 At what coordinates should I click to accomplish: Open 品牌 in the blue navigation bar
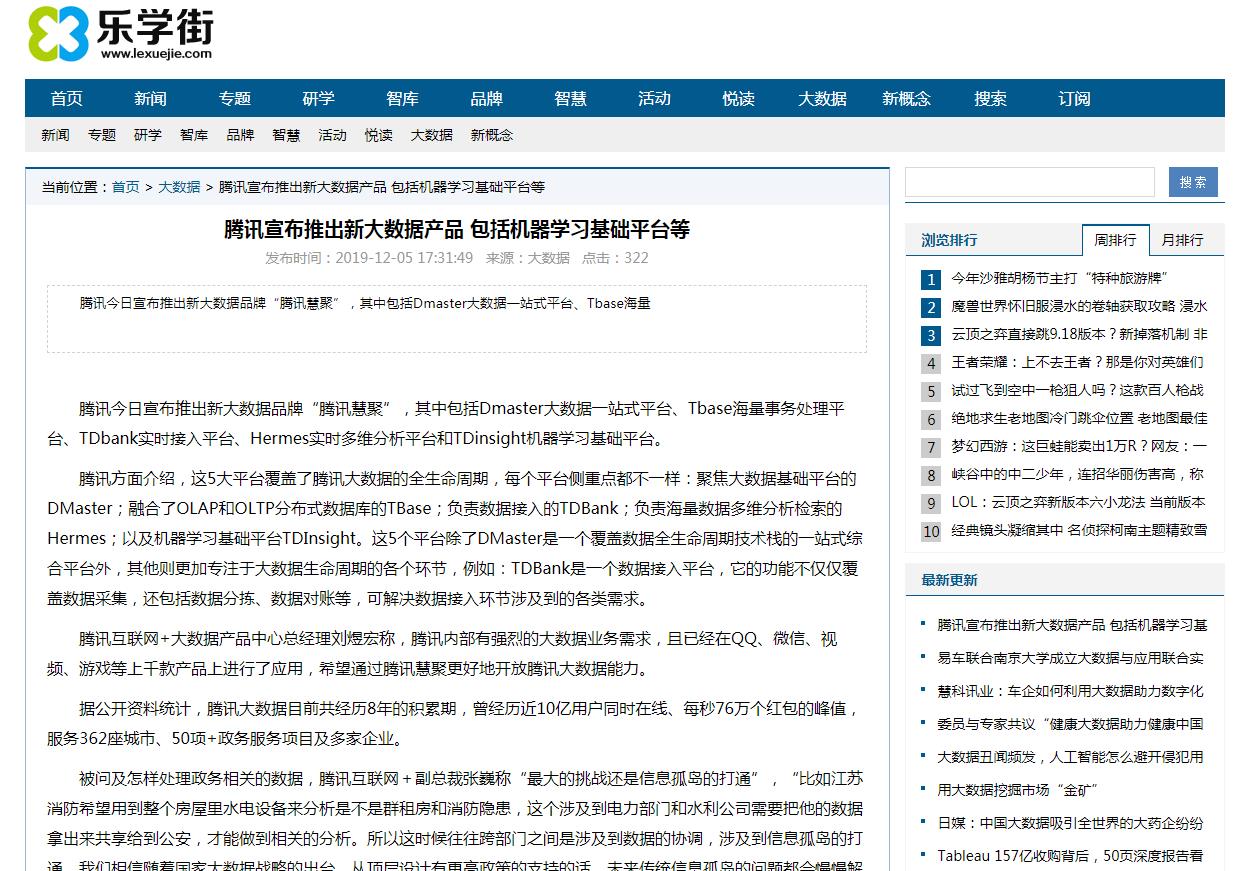(x=487, y=99)
